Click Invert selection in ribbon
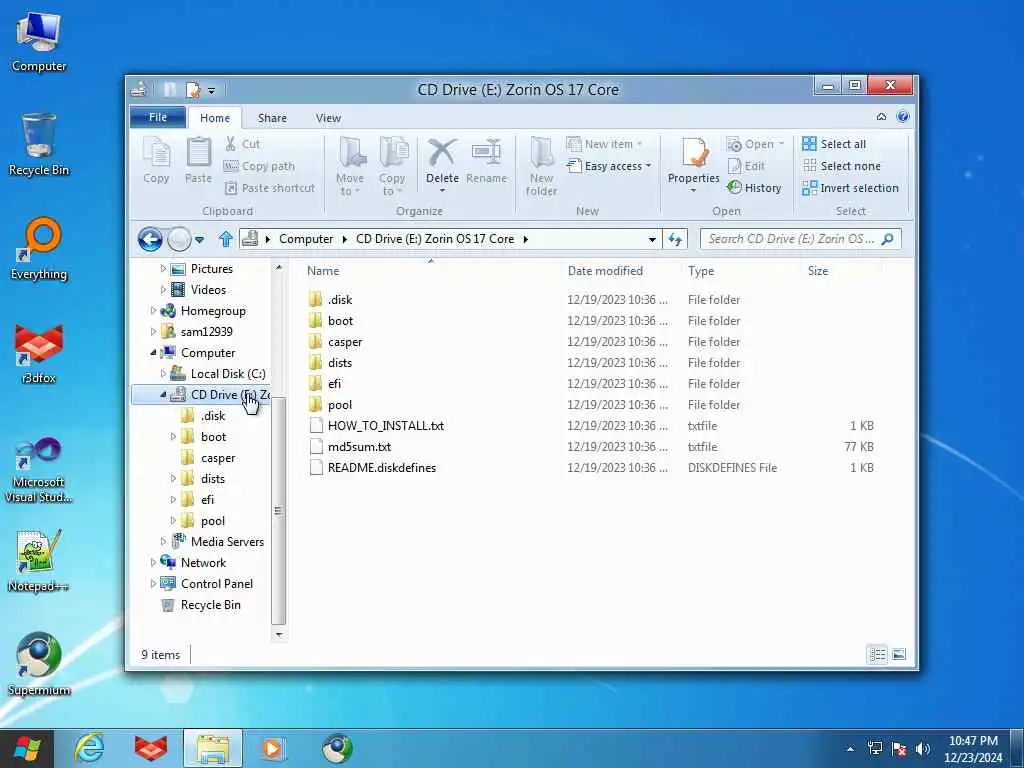The image size is (1024, 768). pos(850,188)
